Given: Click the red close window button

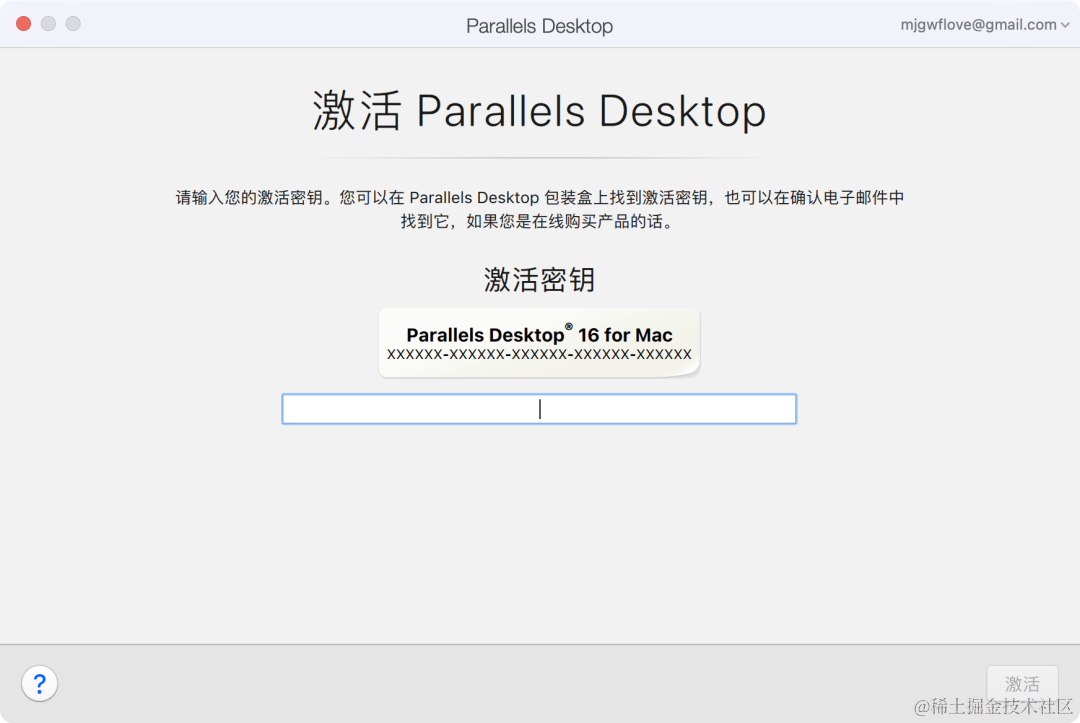Looking at the screenshot, I should (x=23, y=23).
